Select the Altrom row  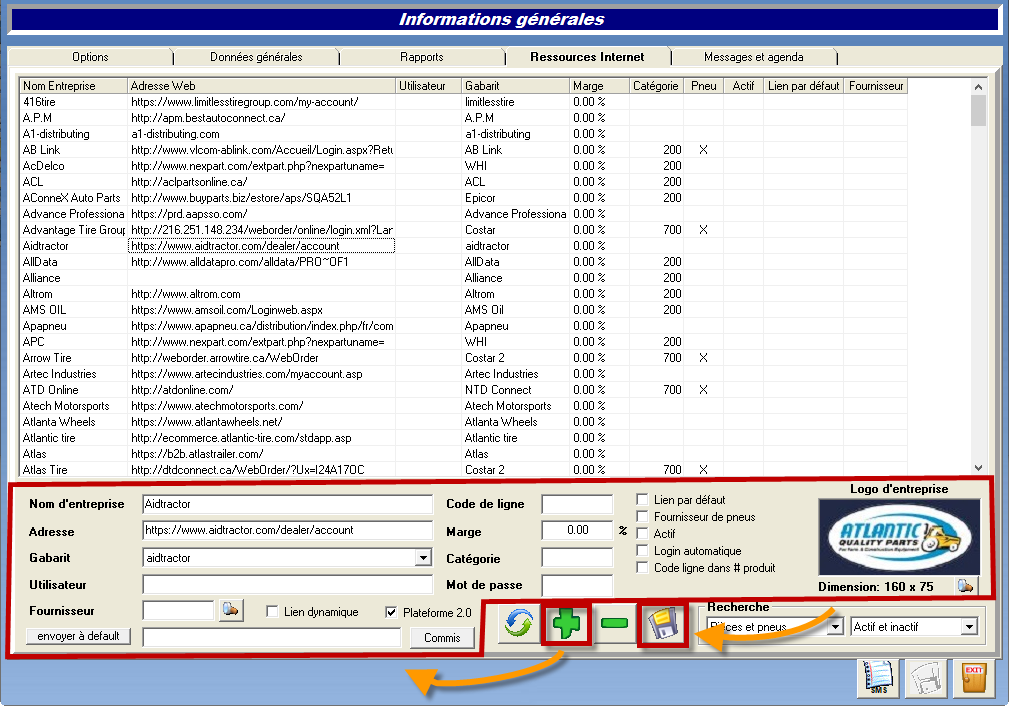(463, 294)
